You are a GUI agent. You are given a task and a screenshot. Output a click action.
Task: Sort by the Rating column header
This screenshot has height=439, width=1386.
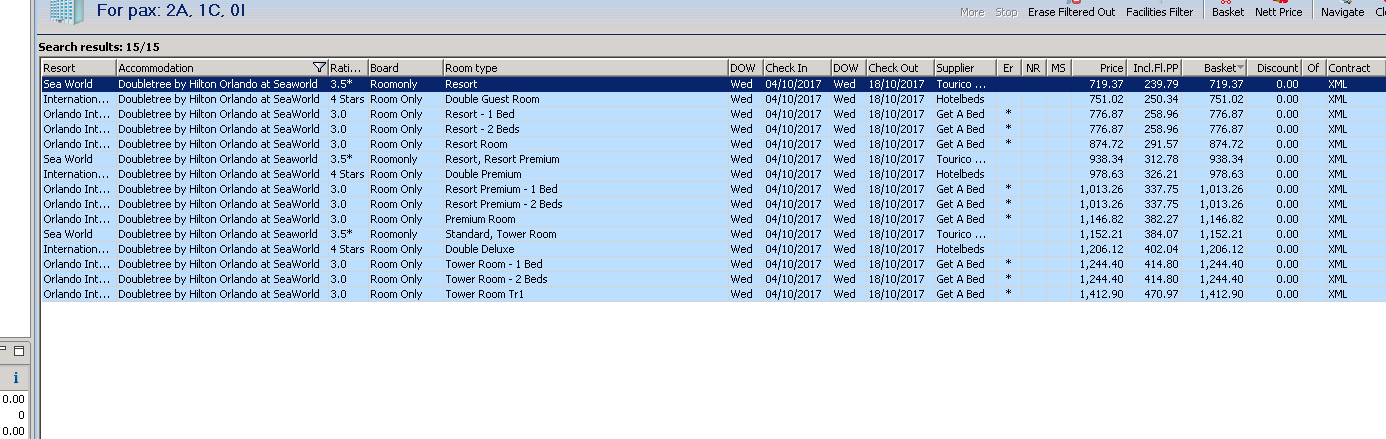(347, 68)
